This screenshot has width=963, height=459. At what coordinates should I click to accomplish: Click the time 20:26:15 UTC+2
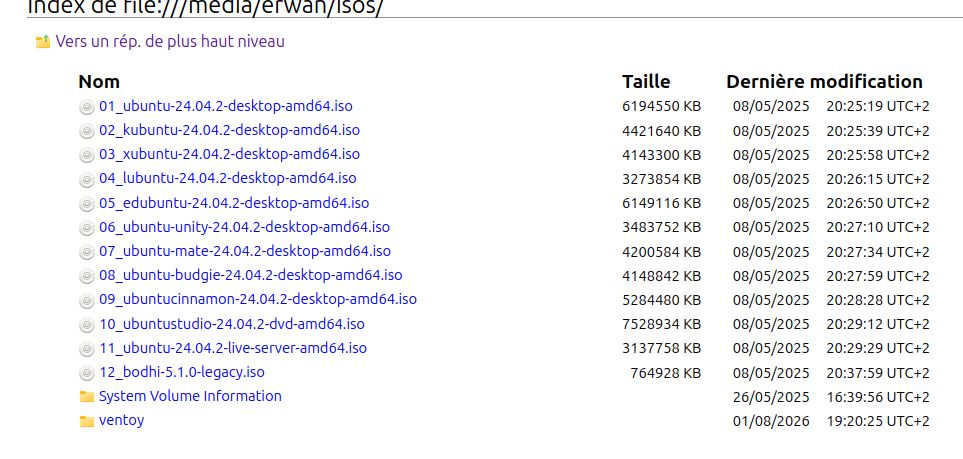[x=878, y=179]
